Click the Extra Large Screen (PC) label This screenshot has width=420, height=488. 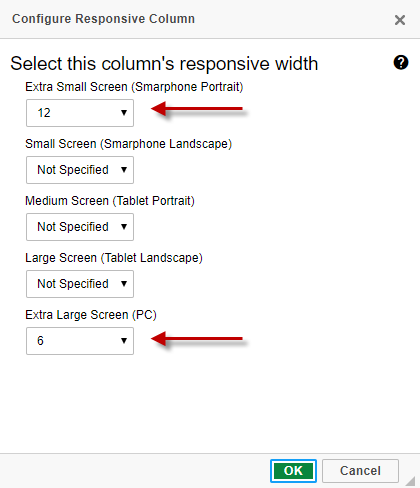91,315
